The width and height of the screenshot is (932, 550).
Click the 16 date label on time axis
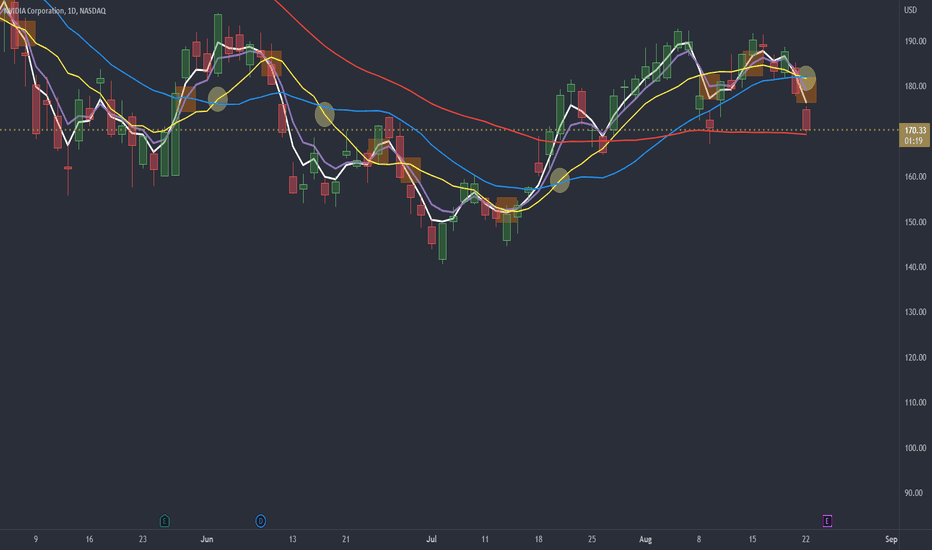coord(89,539)
